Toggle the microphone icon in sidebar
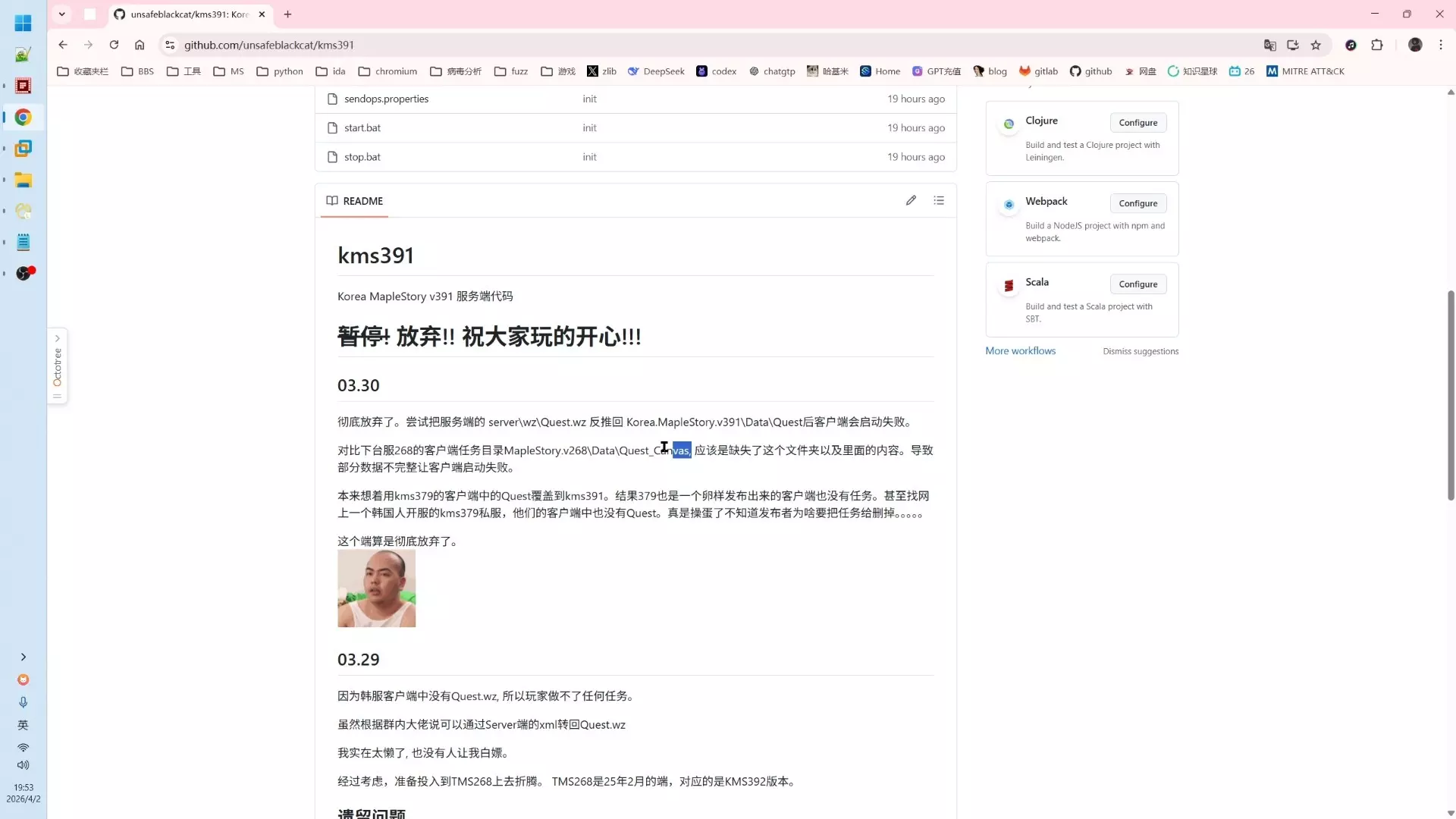1456x819 pixels. click(24, 702)
